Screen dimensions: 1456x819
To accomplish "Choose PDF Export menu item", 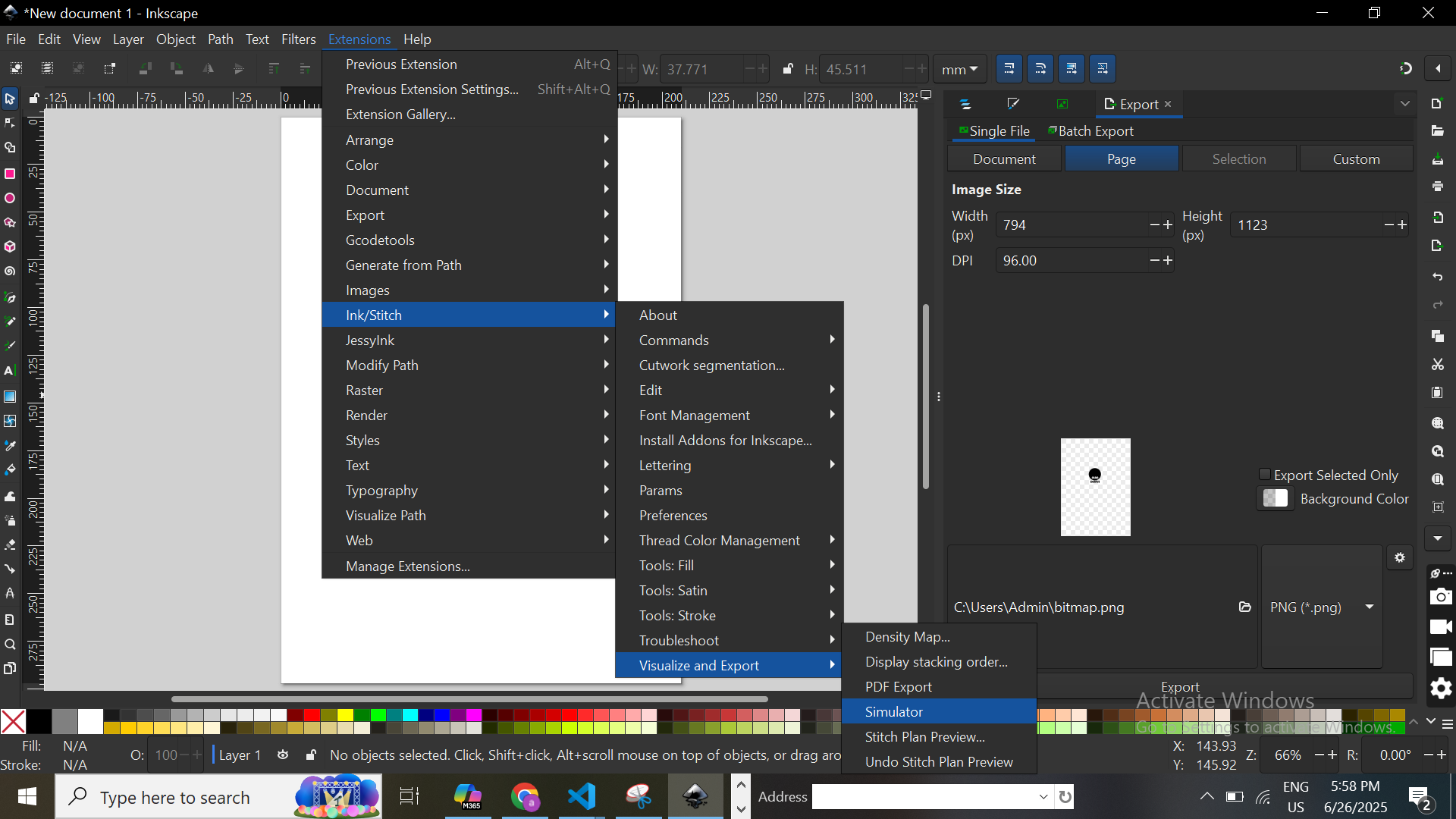I will click(939, 686).
